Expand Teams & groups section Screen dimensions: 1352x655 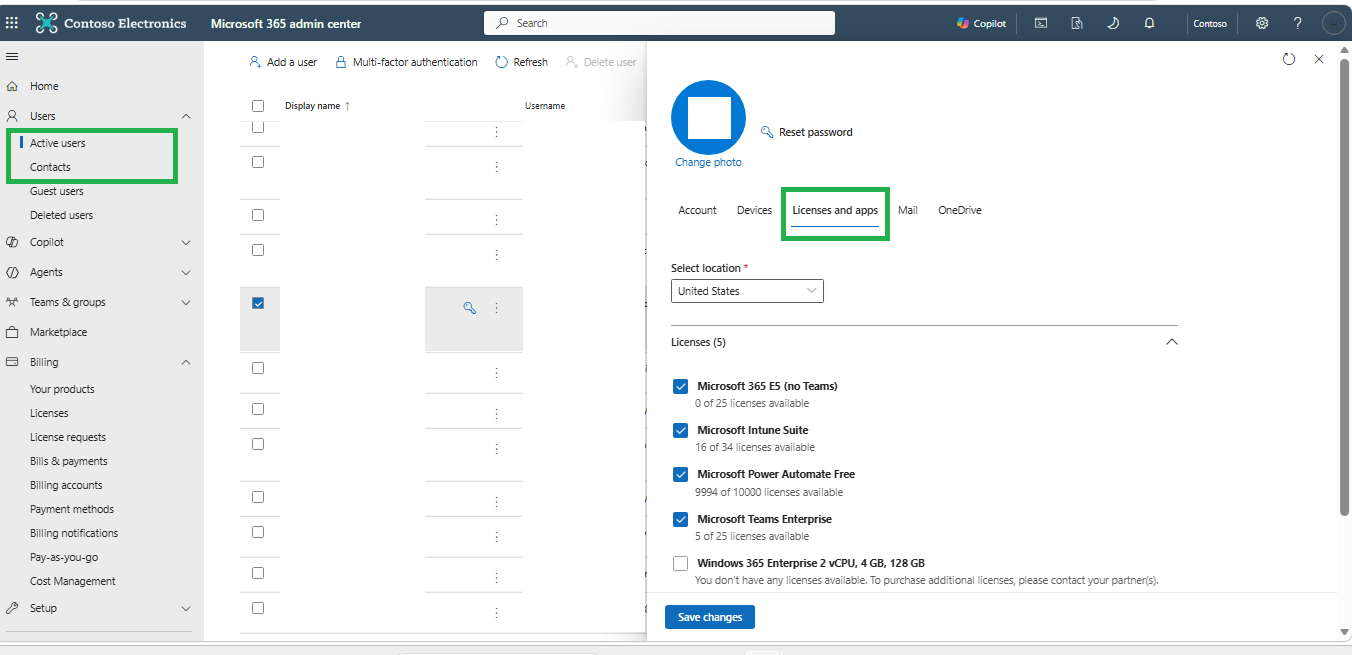pos(186,302)
